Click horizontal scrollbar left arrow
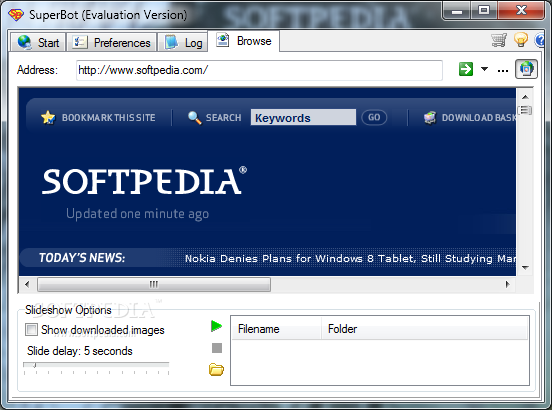 (x=27, y=284)
